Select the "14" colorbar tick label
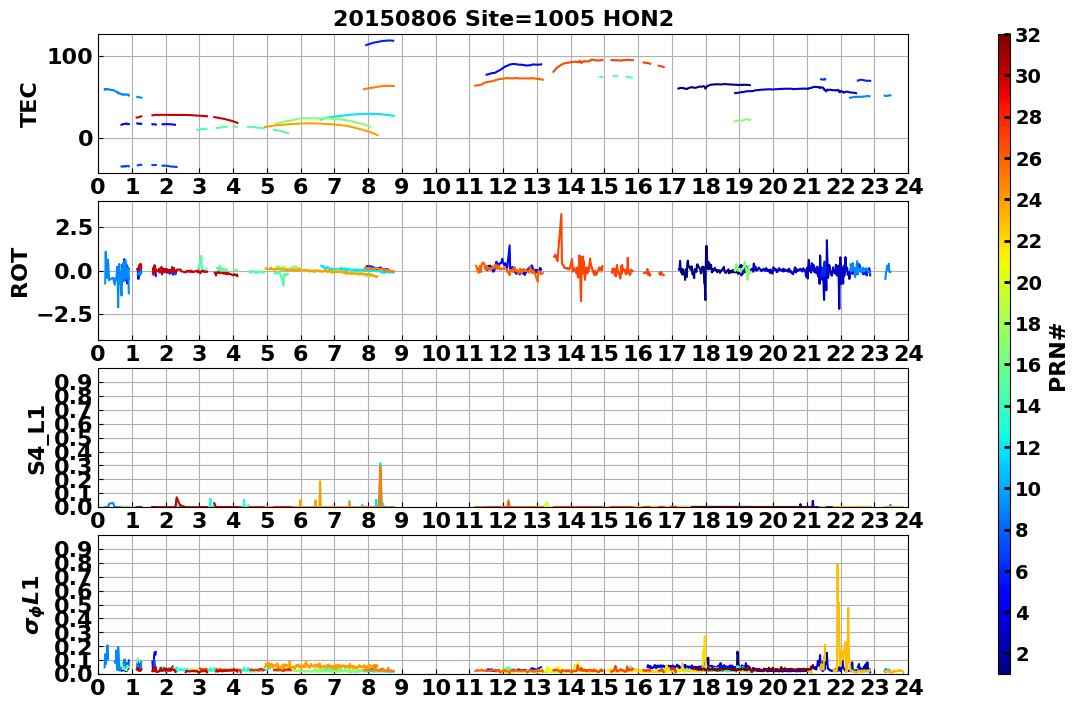1077x709 pixels. [1028, 406]
